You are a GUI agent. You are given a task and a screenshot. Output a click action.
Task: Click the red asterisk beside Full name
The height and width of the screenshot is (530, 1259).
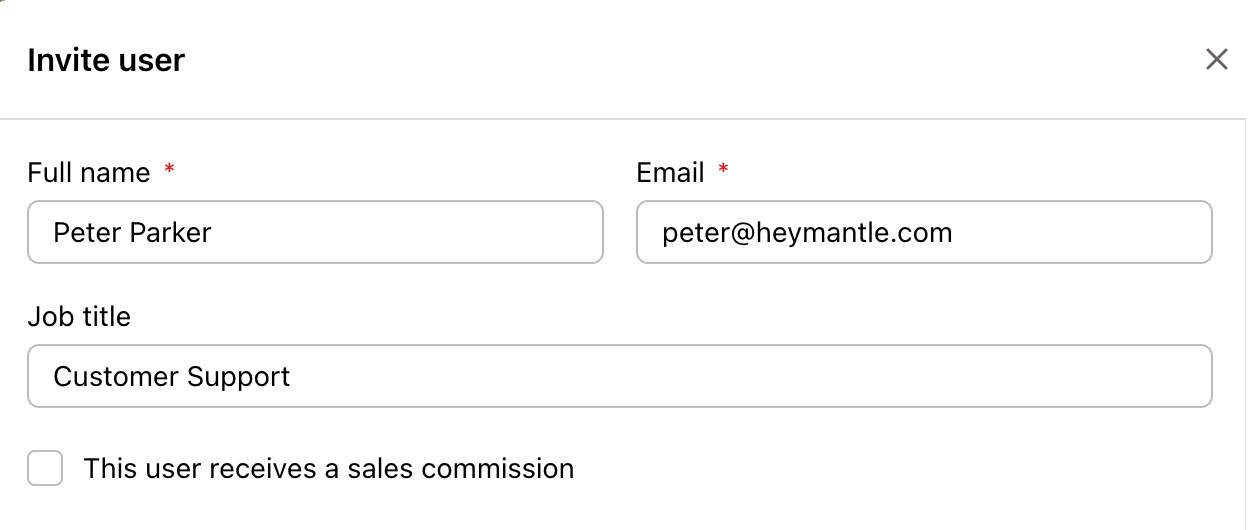click(169, 172)
